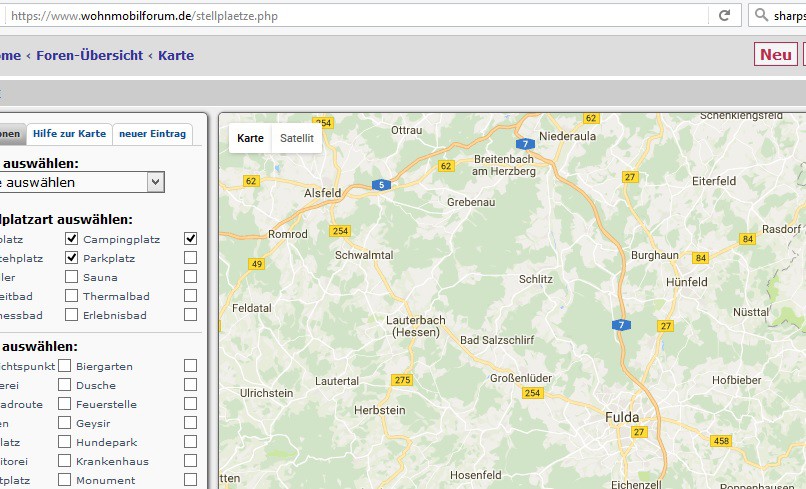Enable the checkbox right of Sauna label
Viewport: 806px width, 489px height.
point(191,277)
